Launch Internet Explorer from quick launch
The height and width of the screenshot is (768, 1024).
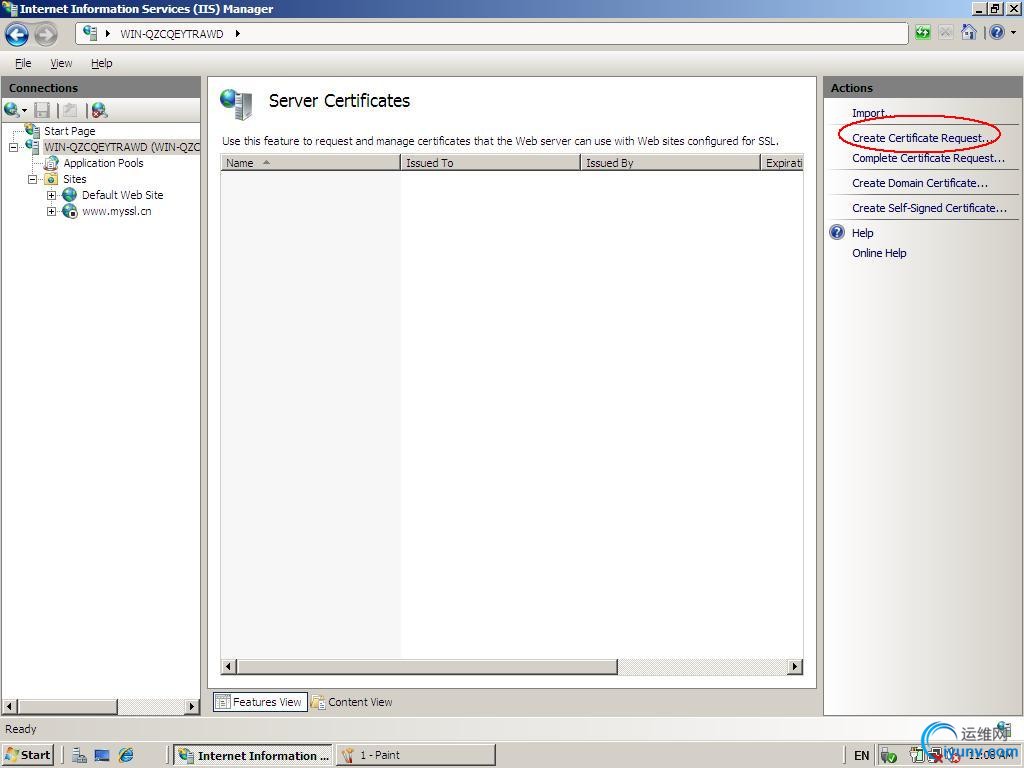[x=126, y=756]
